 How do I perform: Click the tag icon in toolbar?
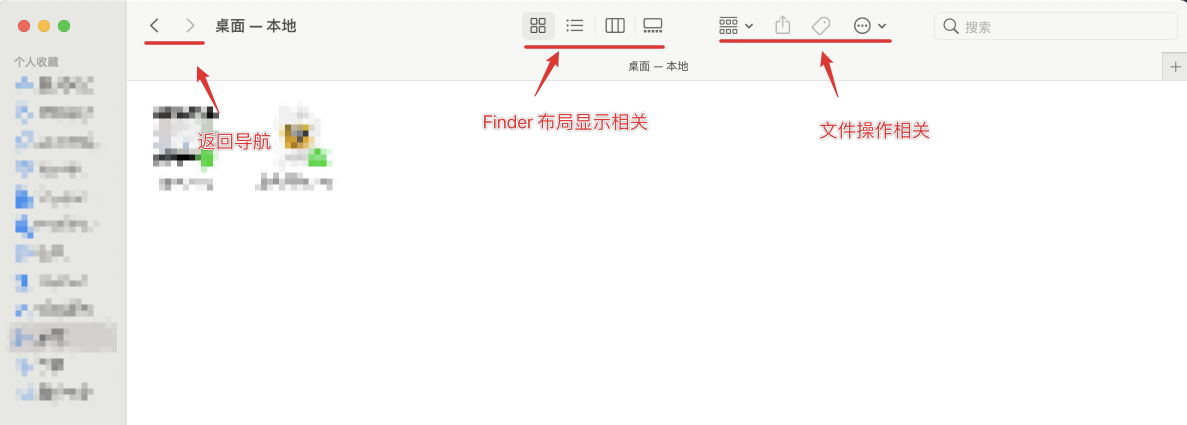821,26
